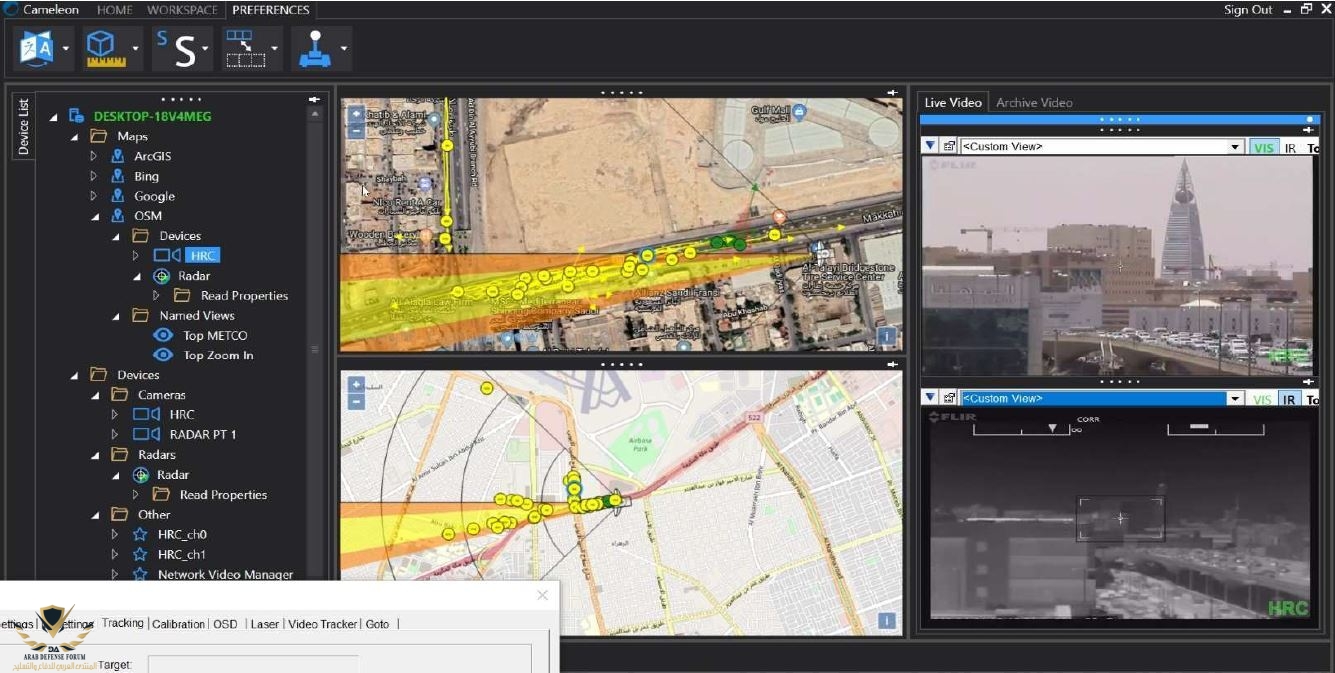This screenshot has height=673, width=1335.
Task: Pin the Device List panel
Action: point(314,99)
